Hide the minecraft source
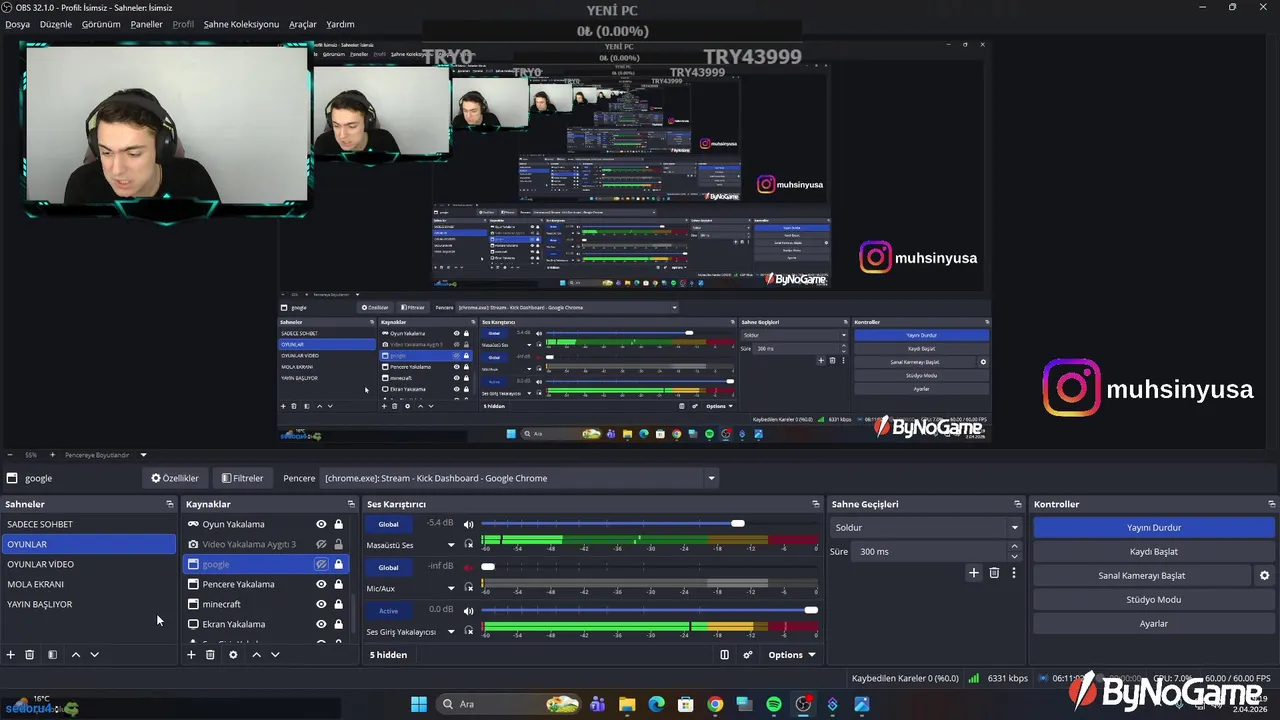The height and width of the screenshot is (720, 1280). (x=321, y=604)
